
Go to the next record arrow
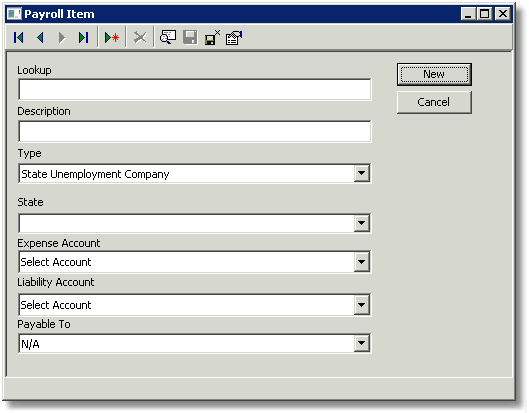(x=62, y=37)
